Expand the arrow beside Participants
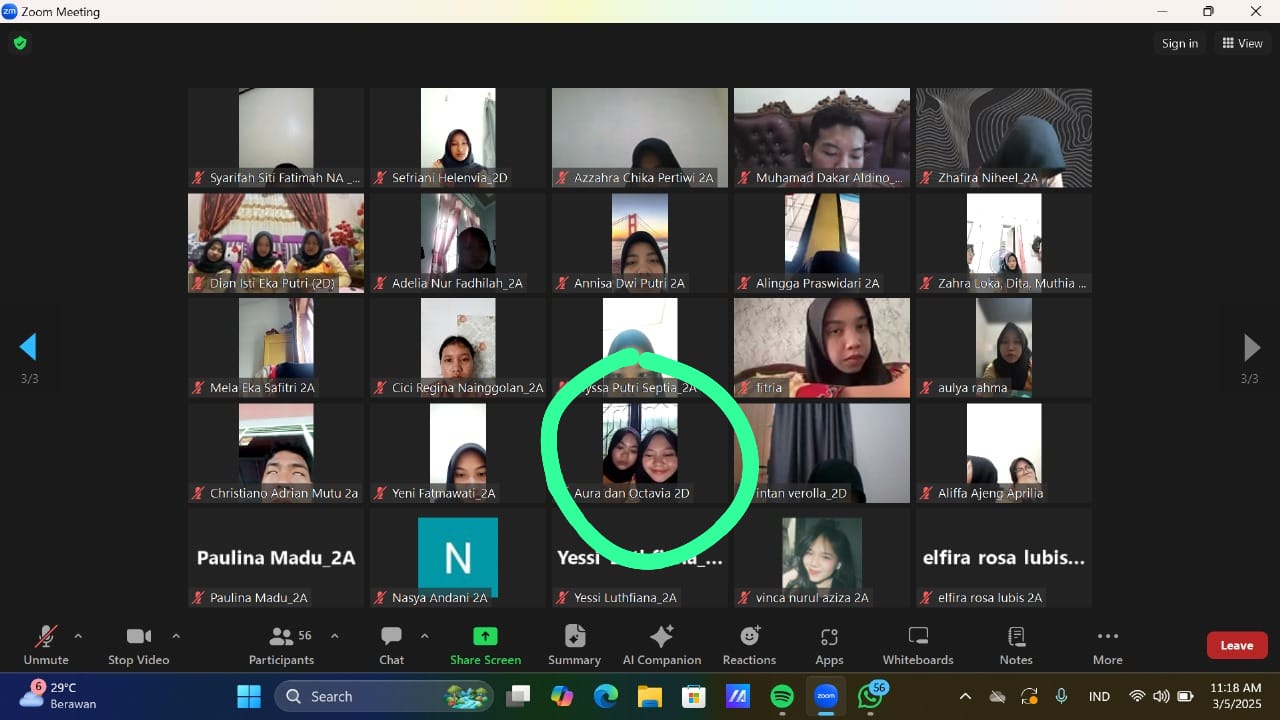 click(x=334, y=636)
